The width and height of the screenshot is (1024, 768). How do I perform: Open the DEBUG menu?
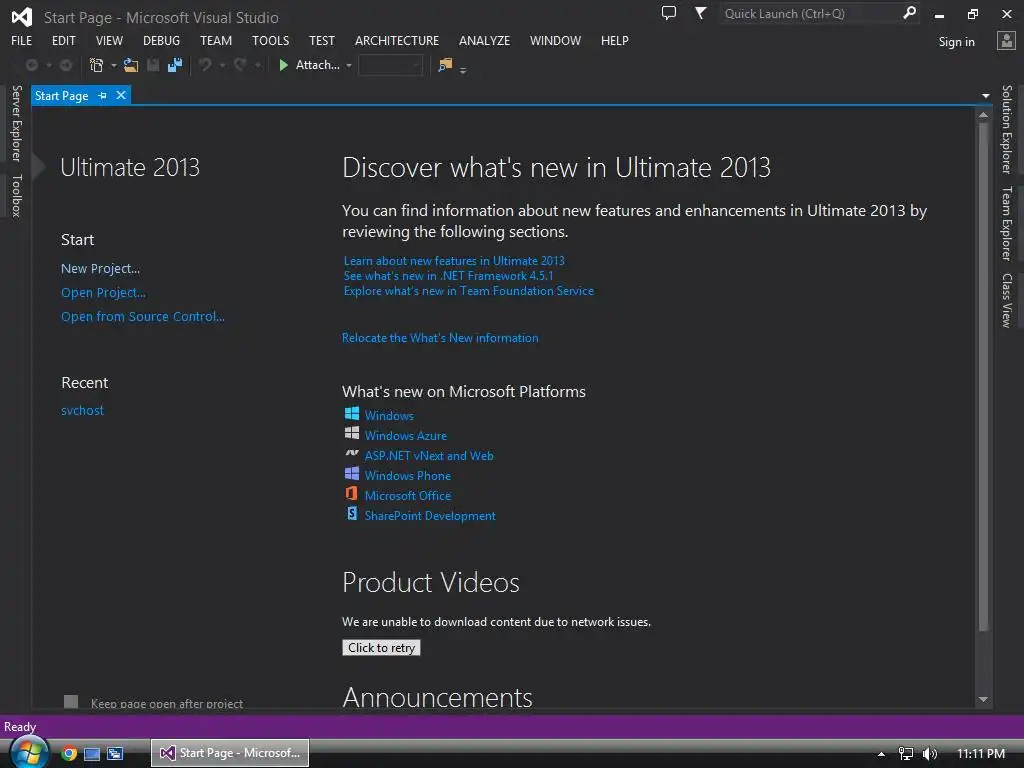coord(161,40)
